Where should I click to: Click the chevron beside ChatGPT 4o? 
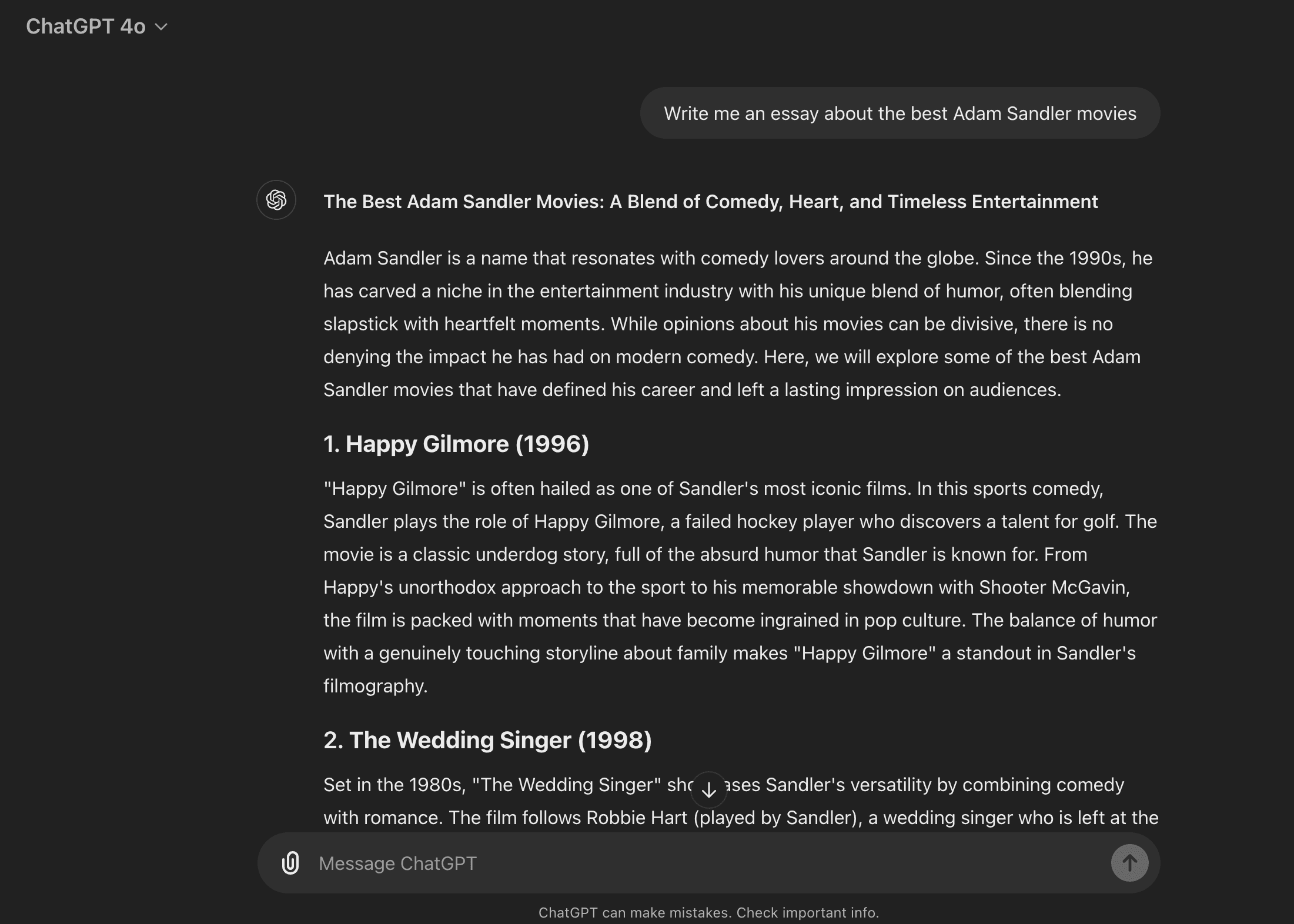(161, 27)
